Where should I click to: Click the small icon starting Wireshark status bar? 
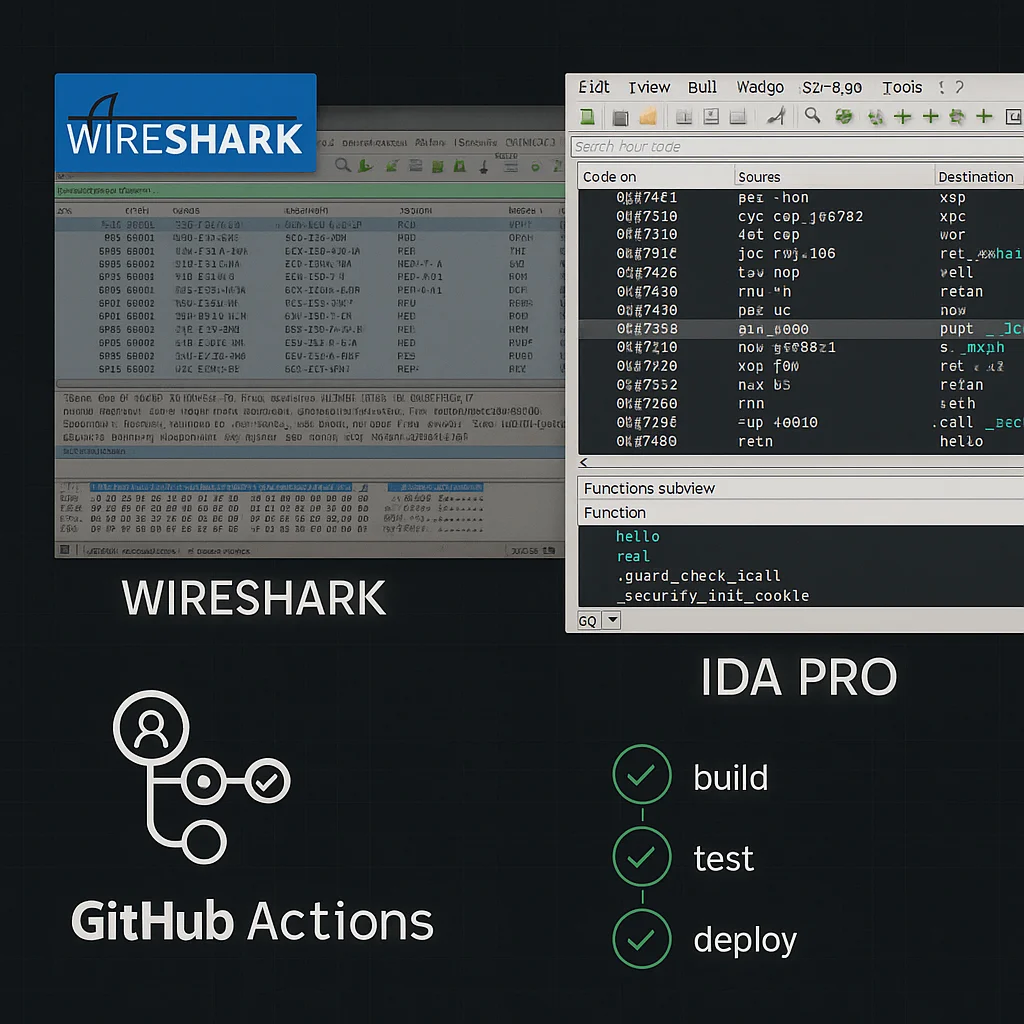(x=65, y=550)
